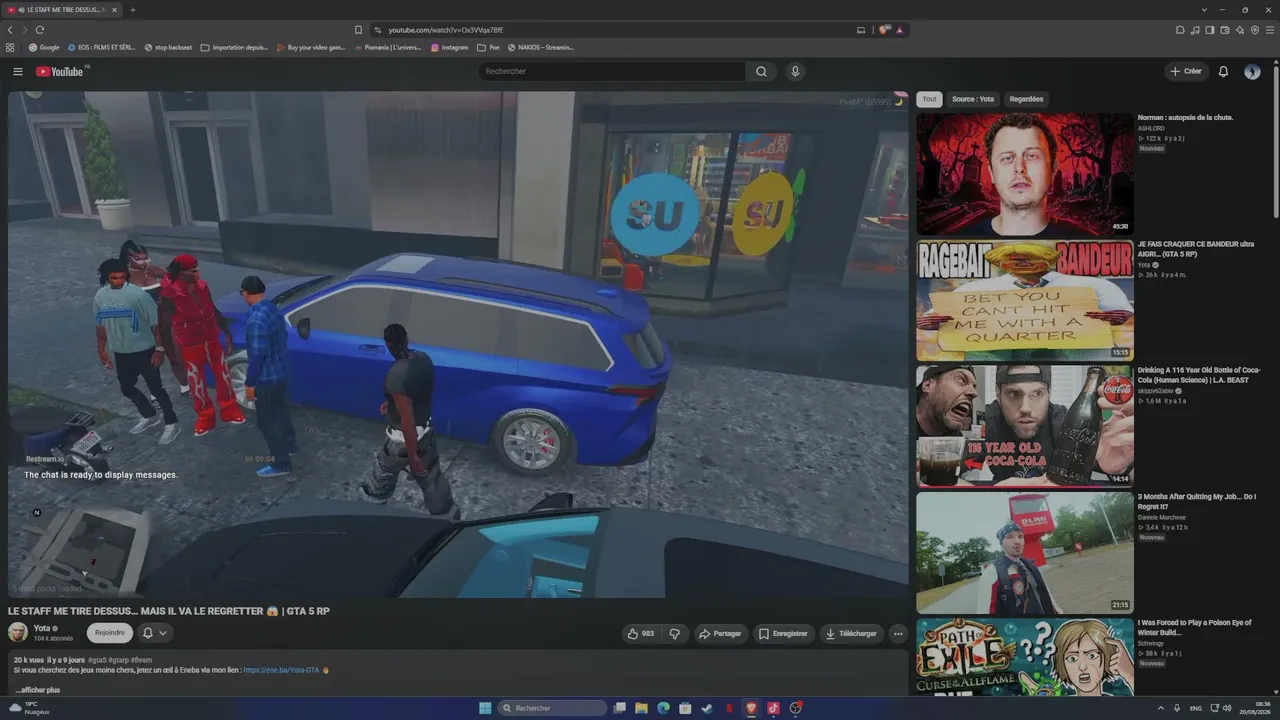Screen dimensions: 1280x720
Task: Expand description with '...afficher plus'
Action: click(x=38, y=690)
